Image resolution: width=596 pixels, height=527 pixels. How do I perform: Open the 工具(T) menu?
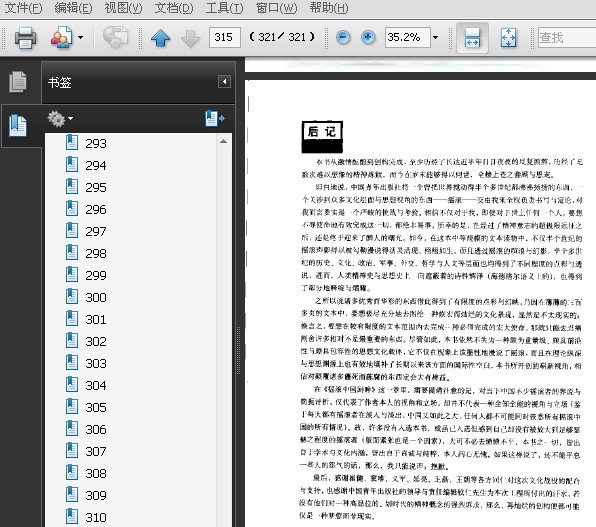pyautogui.click(x=224, y=8)
